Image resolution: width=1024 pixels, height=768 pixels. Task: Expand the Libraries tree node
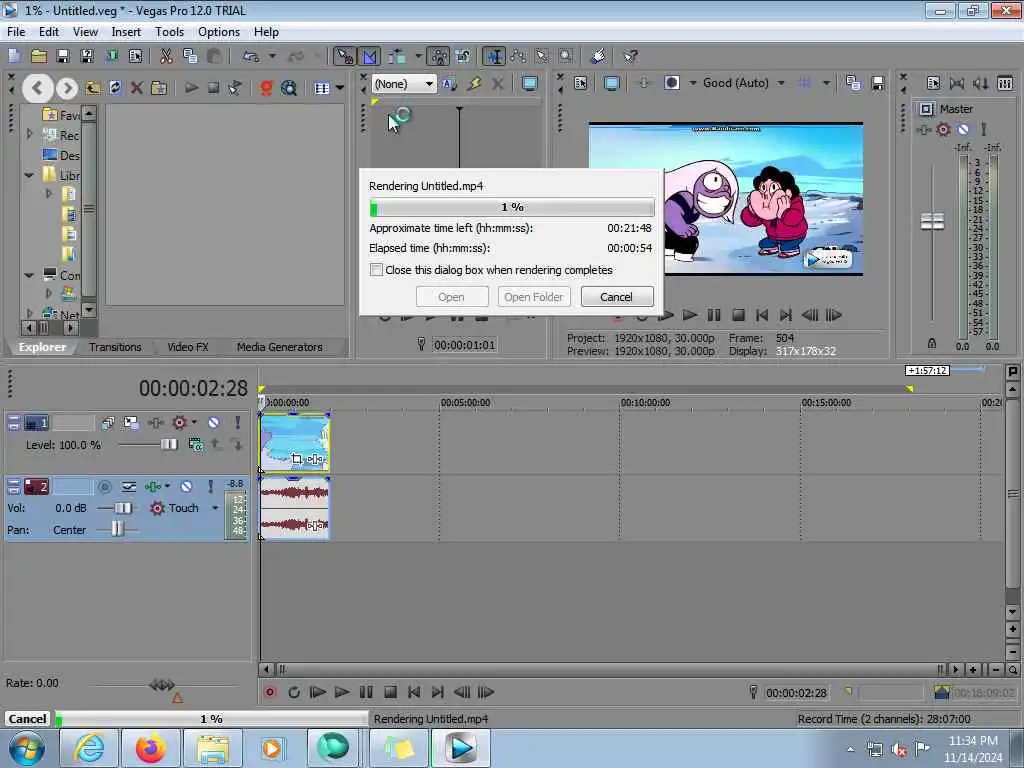(x=29, y=175)
